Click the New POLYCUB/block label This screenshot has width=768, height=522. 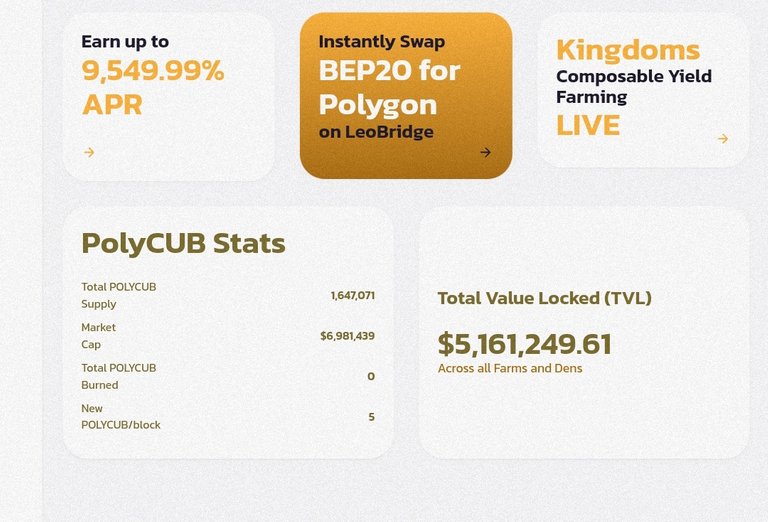coord(120,417)
